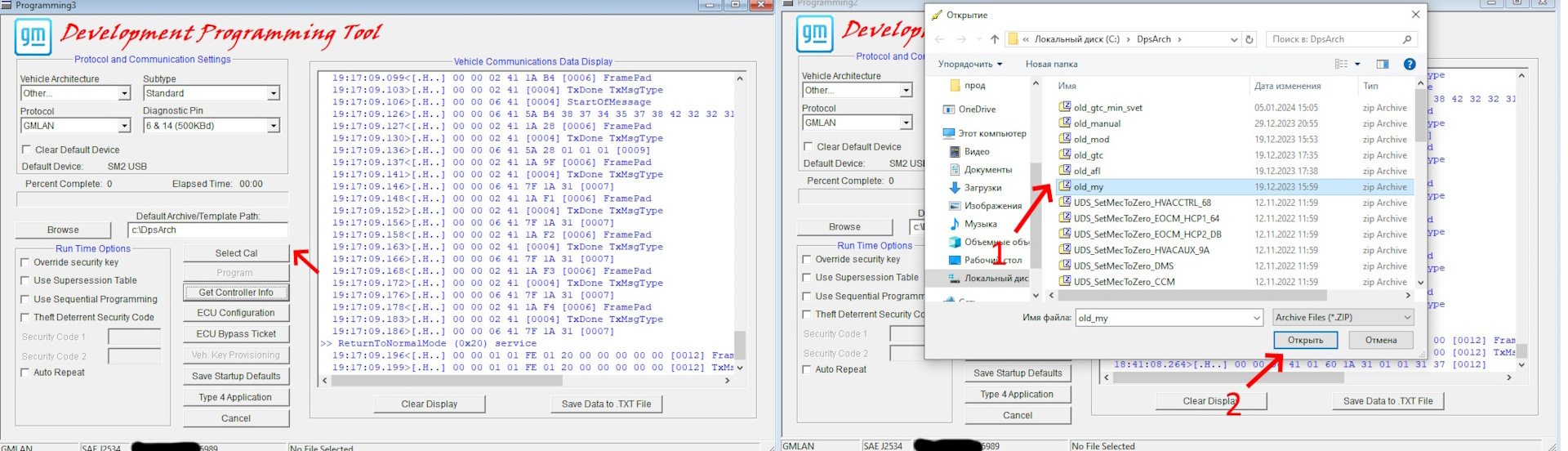Click Get Controller Info in the Programming3 window
The image size is (1568, 451).
[x=236, y=292]
